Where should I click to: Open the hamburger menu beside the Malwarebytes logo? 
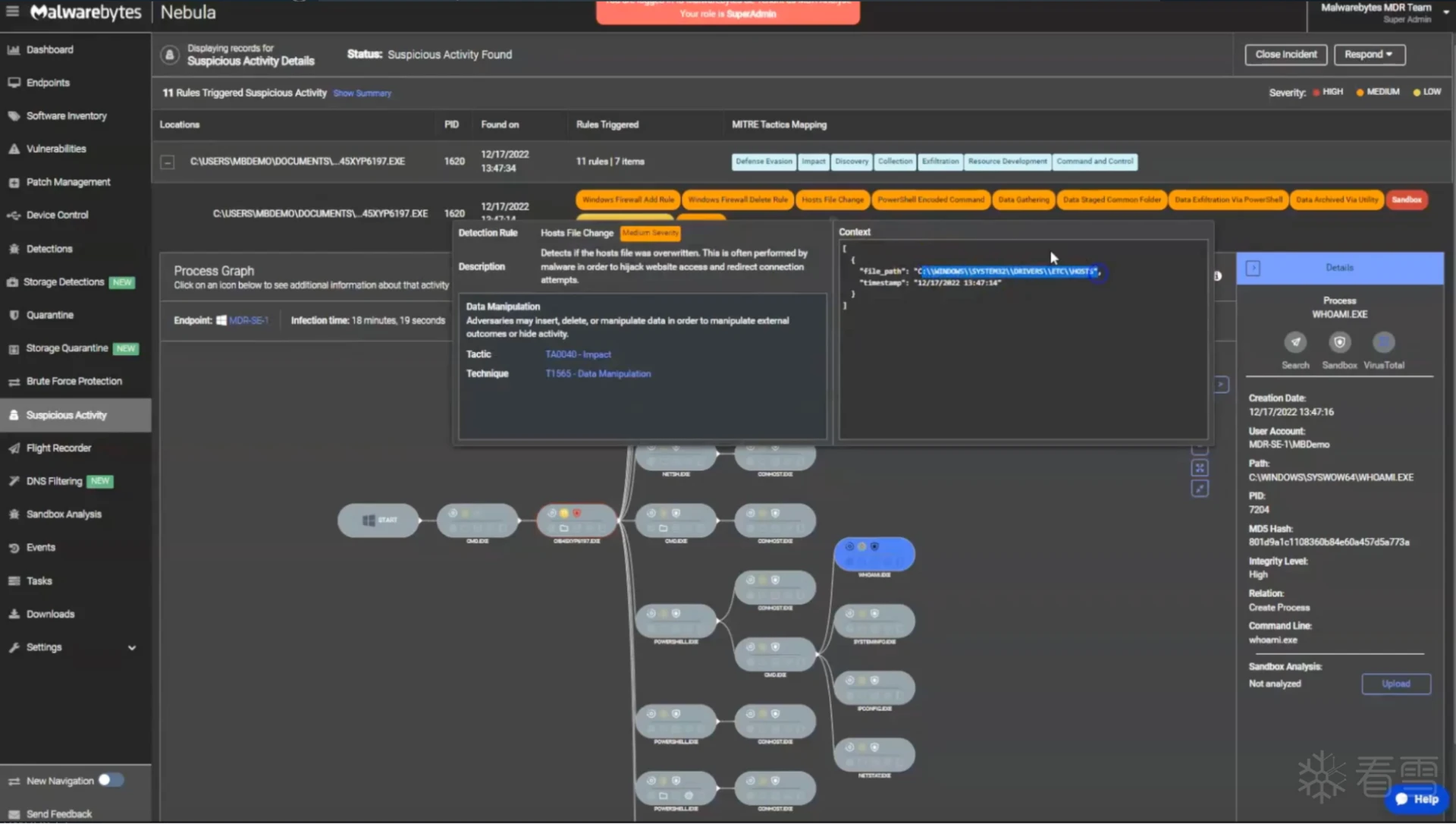tap(12, 11)
